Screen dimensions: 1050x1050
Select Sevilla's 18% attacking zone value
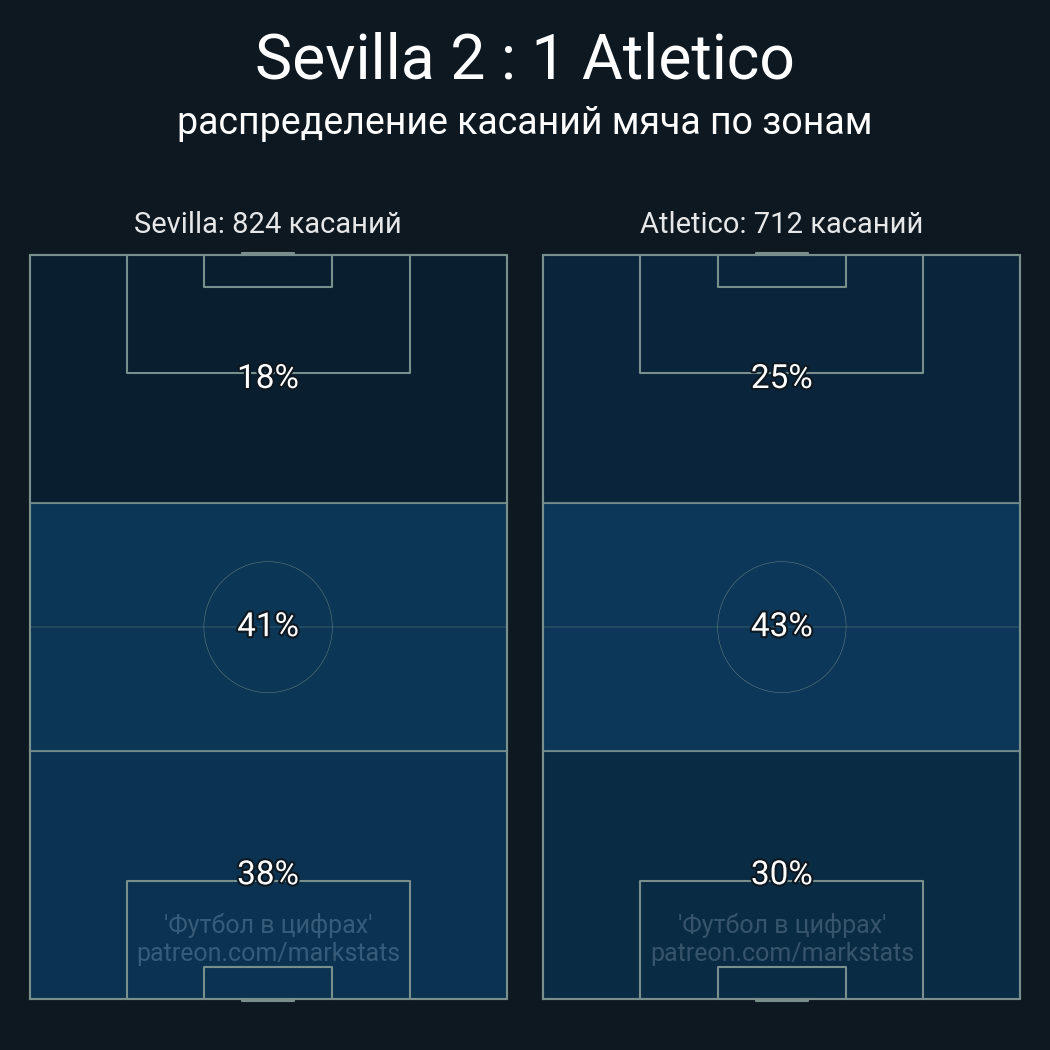click(268, 377)
